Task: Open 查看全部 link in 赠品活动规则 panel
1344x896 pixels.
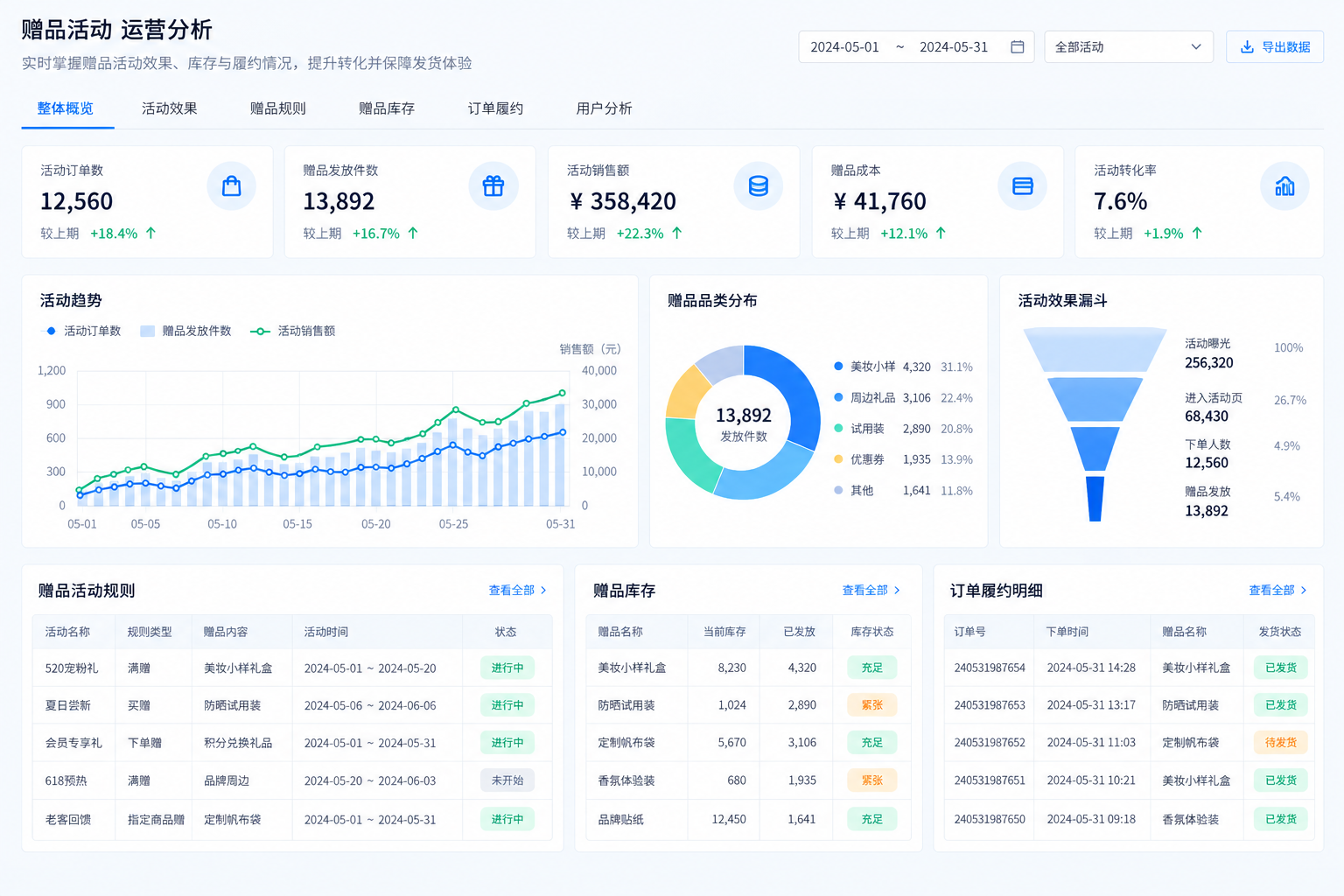Action: pyautogui.click(x=518, y=591)
